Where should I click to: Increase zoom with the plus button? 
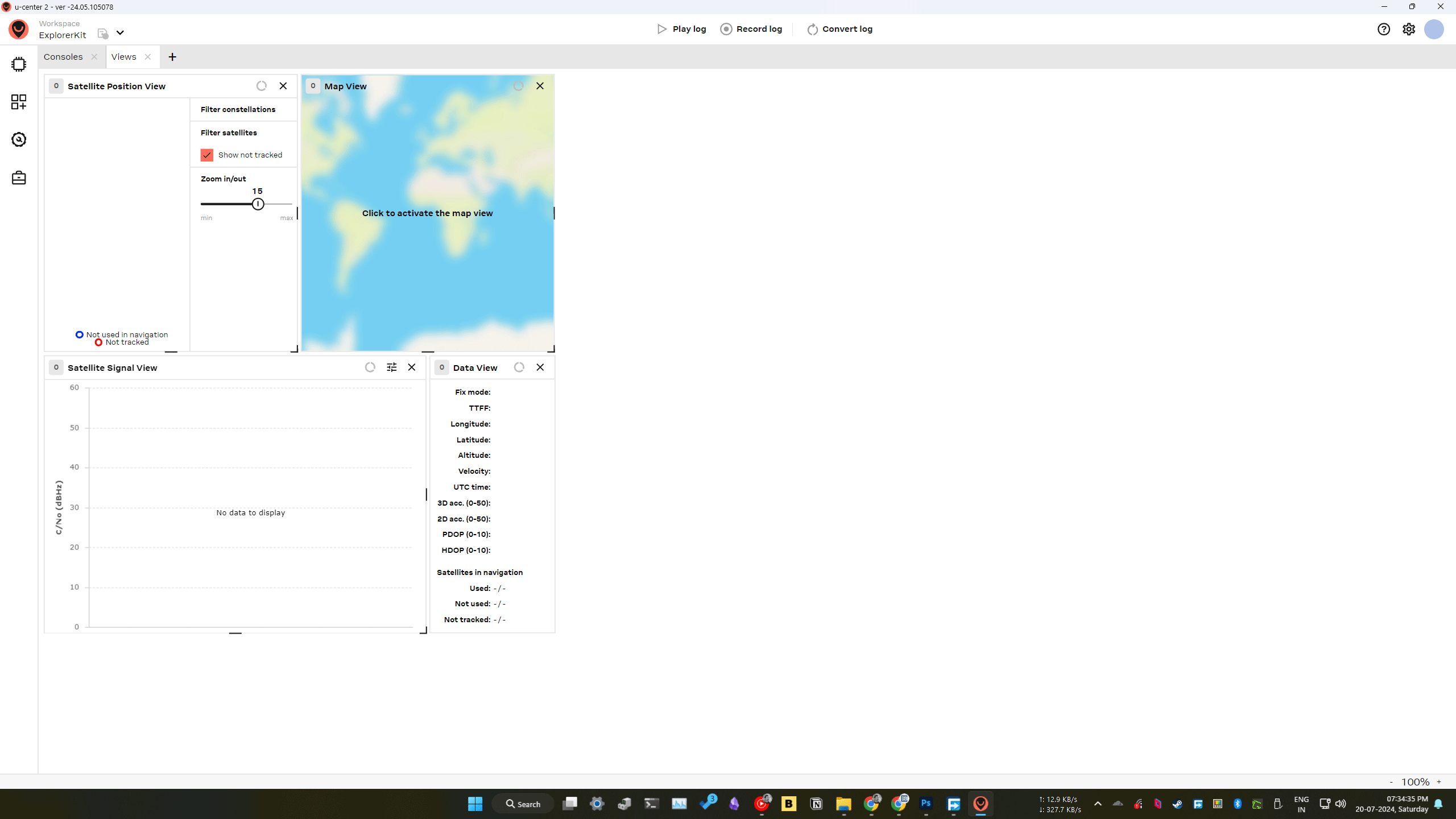[x=1439, y=782]
